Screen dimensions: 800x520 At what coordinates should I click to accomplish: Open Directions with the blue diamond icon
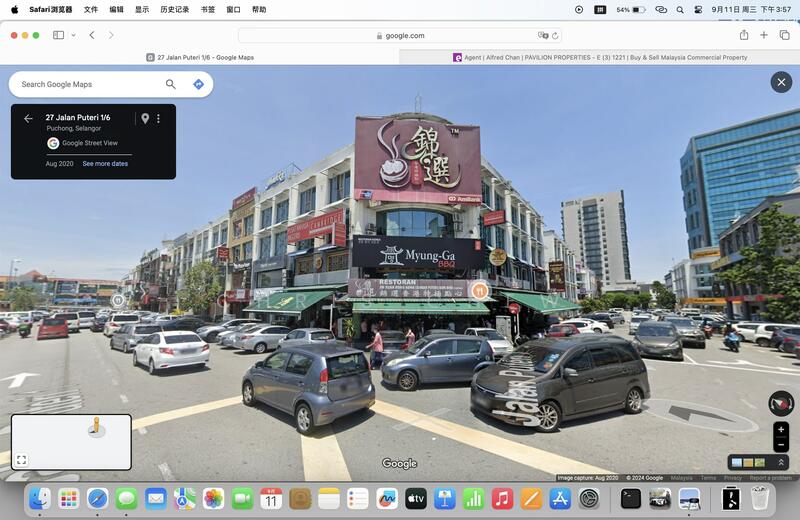(x=198, y=84)
